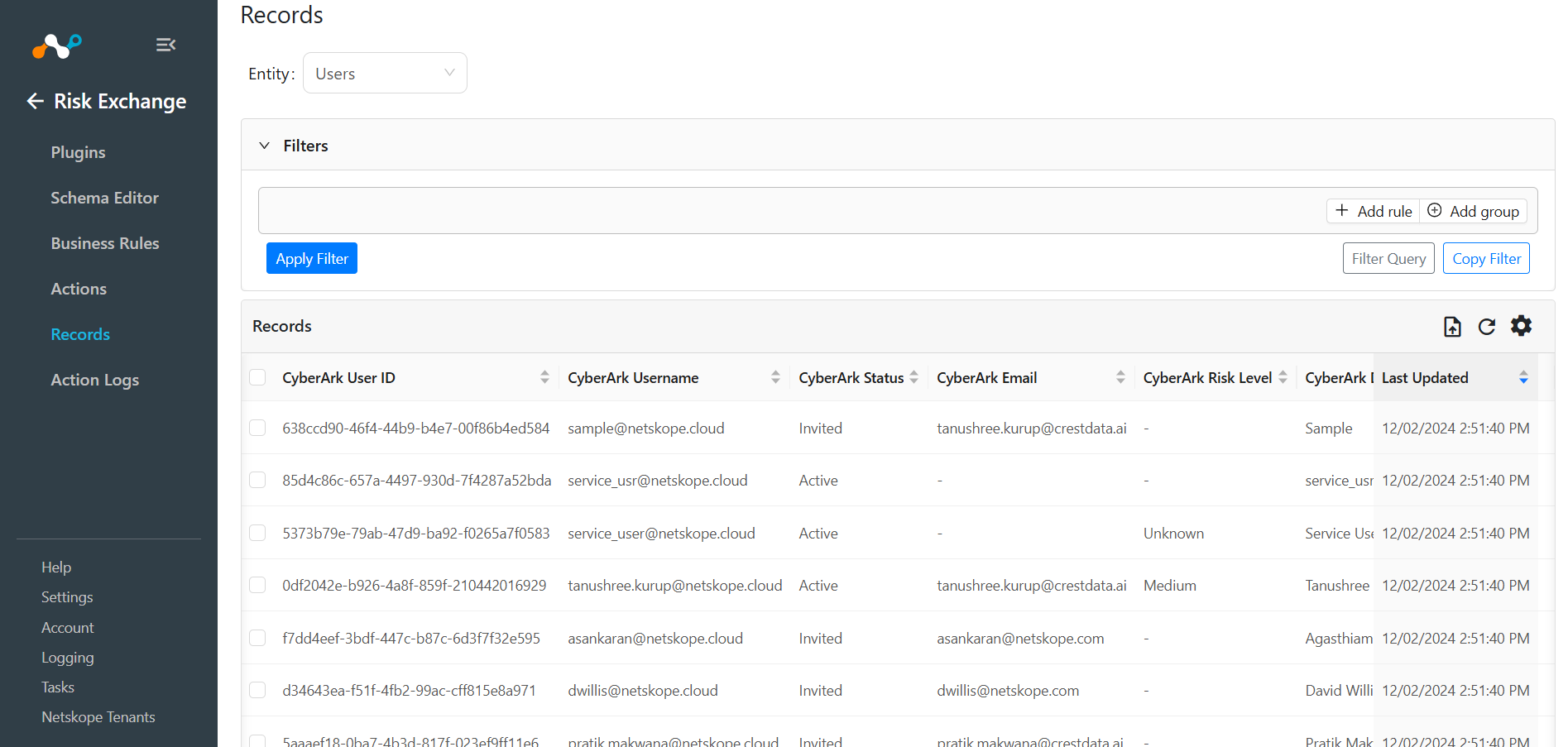Viewport: 1568px width, 747px height.
Task: Click the Netskope logo icon
Action: tap(57, 45)
